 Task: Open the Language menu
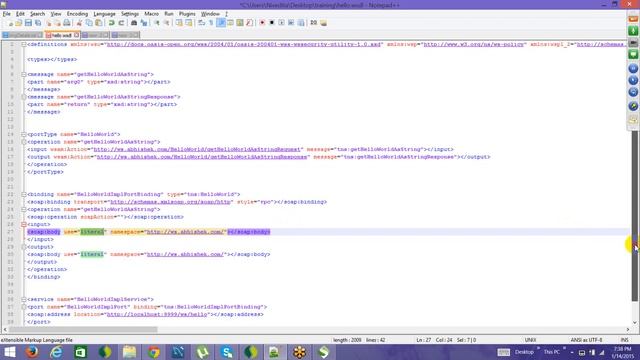104,13
